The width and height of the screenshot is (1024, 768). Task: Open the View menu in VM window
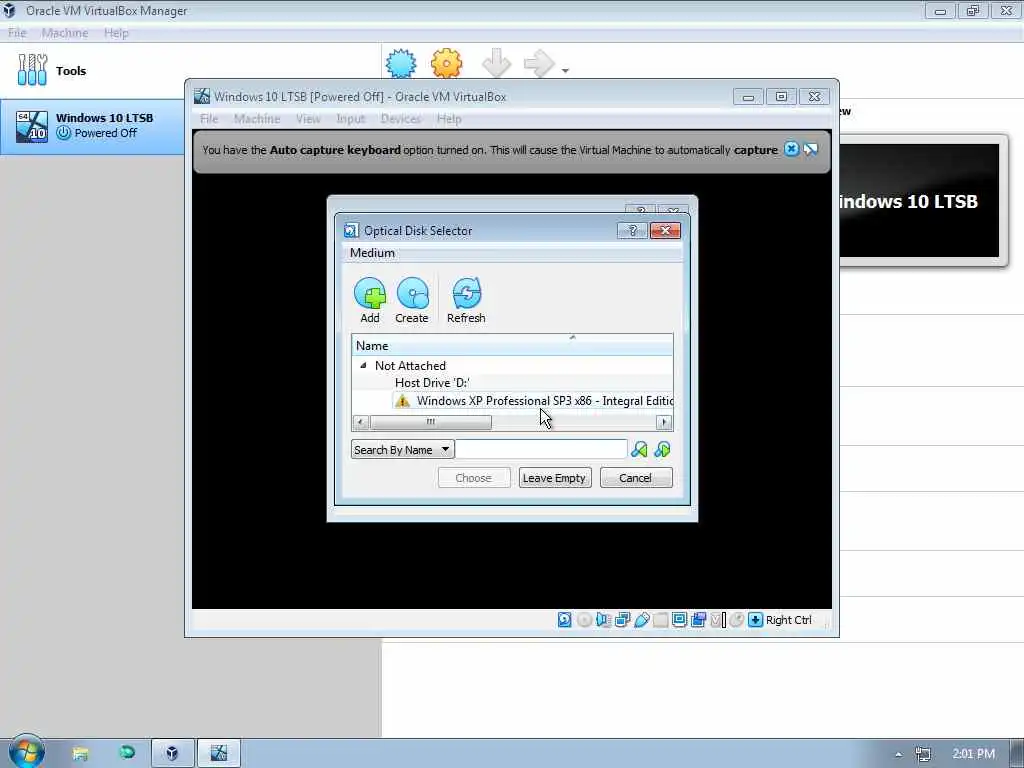click(308, 118)
